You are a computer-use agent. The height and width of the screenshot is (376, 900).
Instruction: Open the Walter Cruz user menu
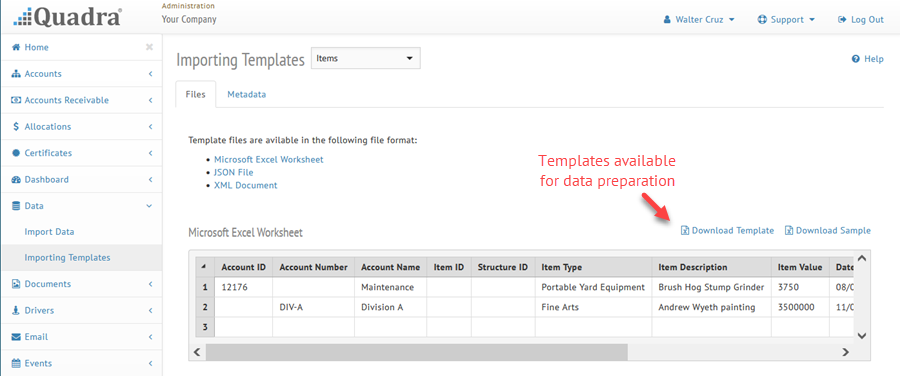699,20
